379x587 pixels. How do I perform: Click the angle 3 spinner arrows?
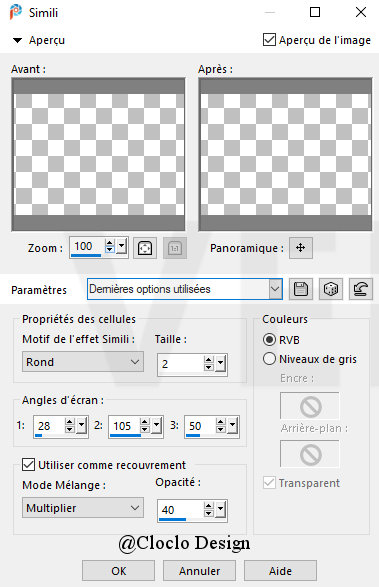coord(221,426)
